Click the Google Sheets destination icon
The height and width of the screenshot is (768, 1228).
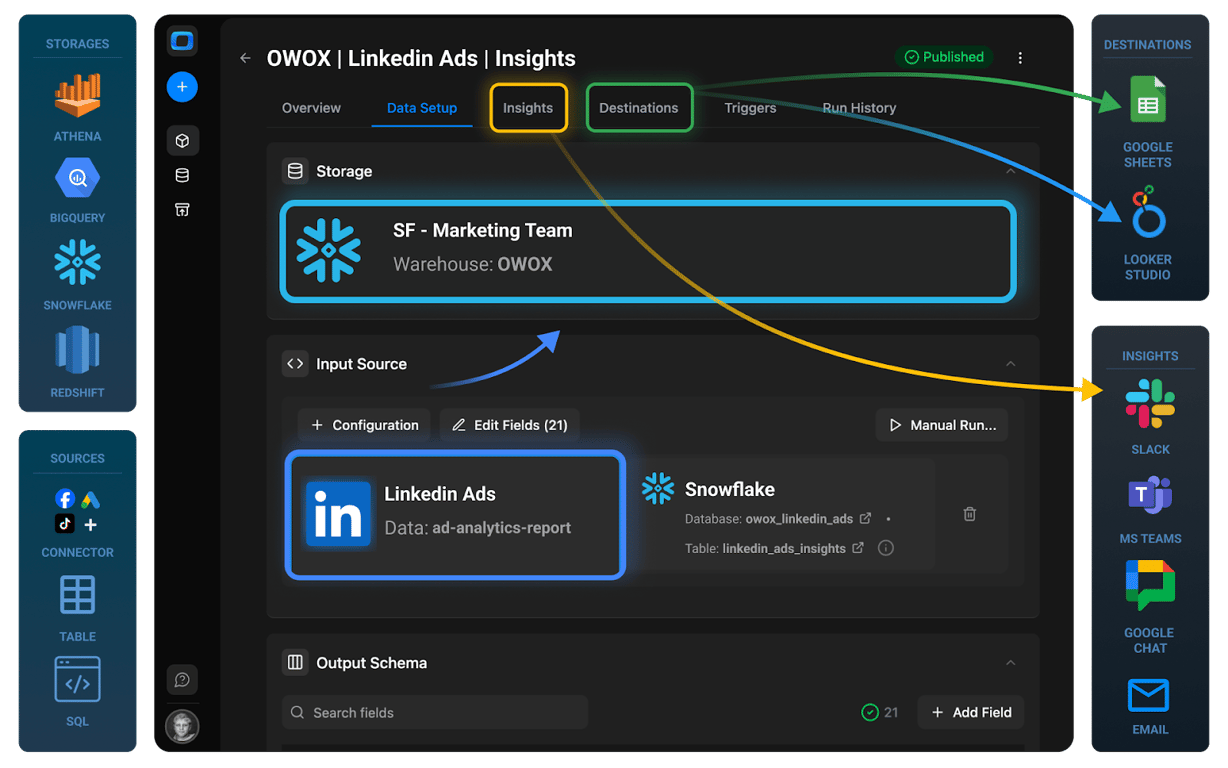[x=1147, y=101]
